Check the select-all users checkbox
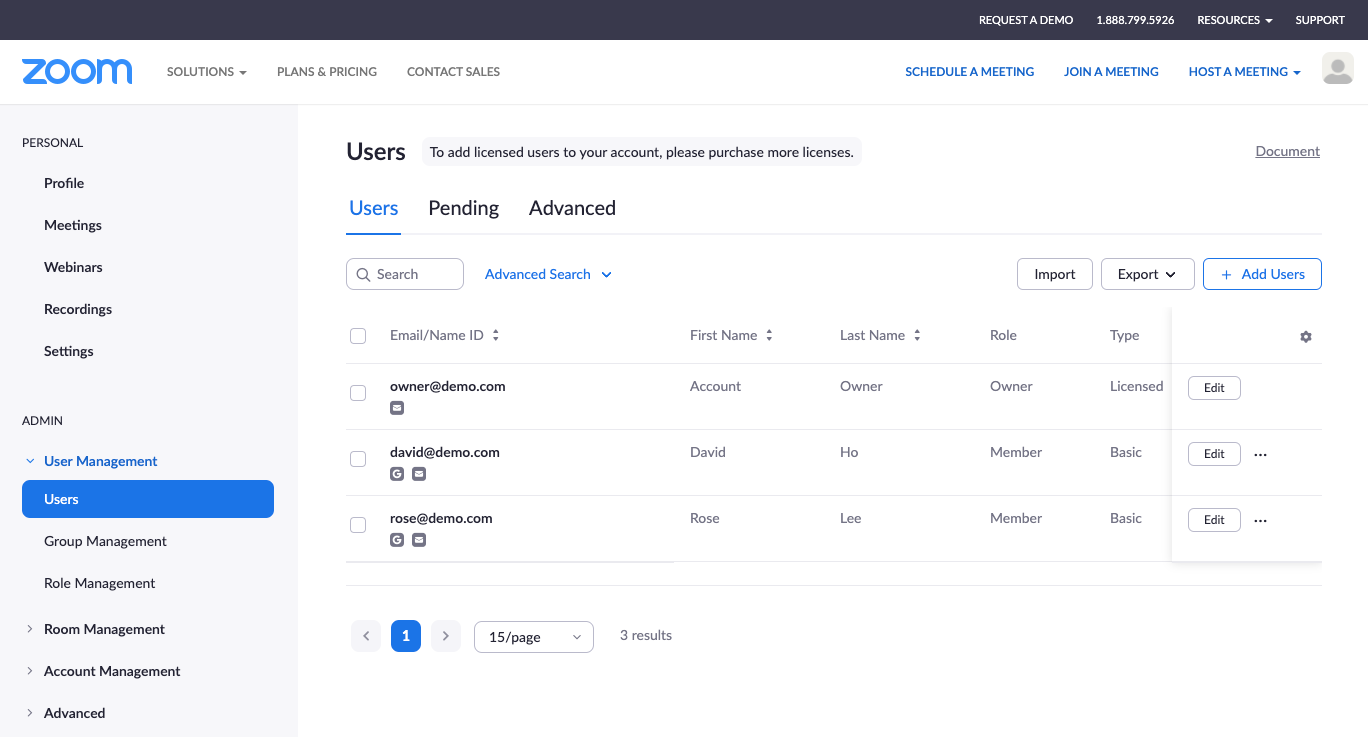Viewport: 1368px width, 737px height. click(358, 336)
